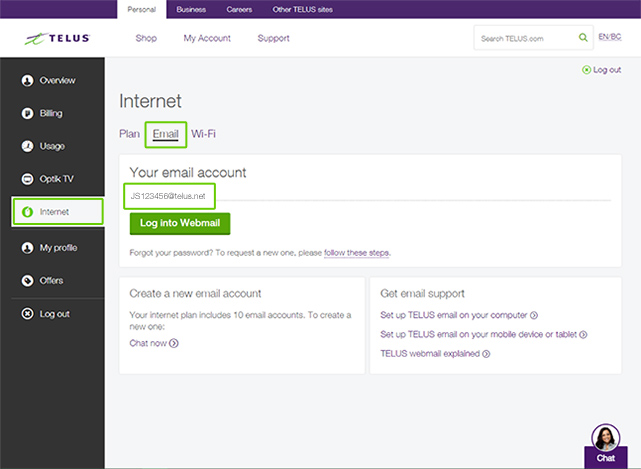Go to Optik TV in the sidebar
This screenshot has width=641, height=469.
tap(56, 179)
